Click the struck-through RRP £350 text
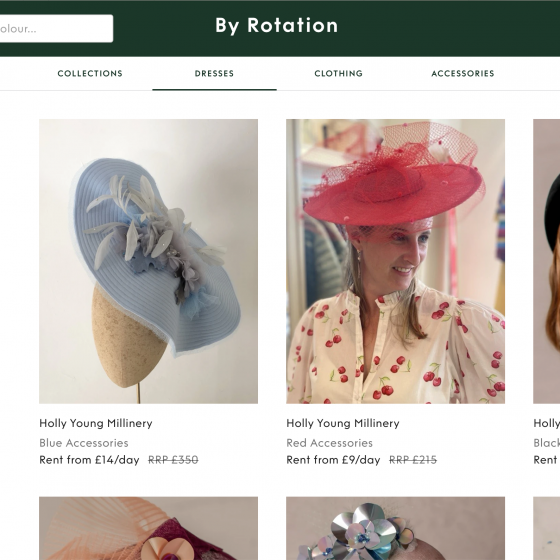This screenshot has height=560, width=560. (x=173, y=460)
